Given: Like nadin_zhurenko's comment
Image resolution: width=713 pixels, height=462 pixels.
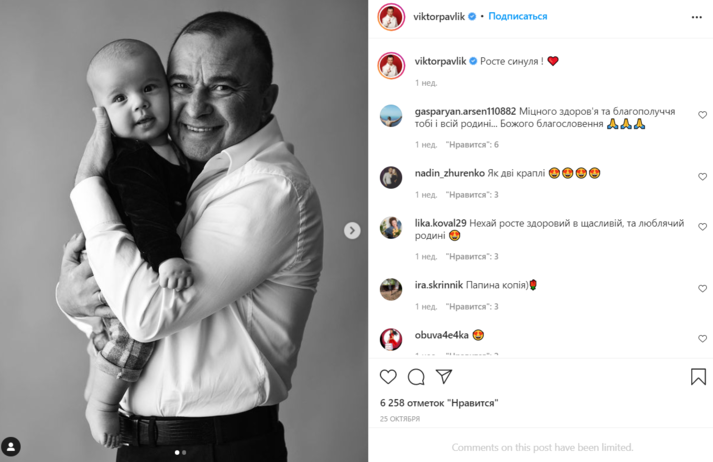Looking at the screenshot, I should click(x=703, y=176).
